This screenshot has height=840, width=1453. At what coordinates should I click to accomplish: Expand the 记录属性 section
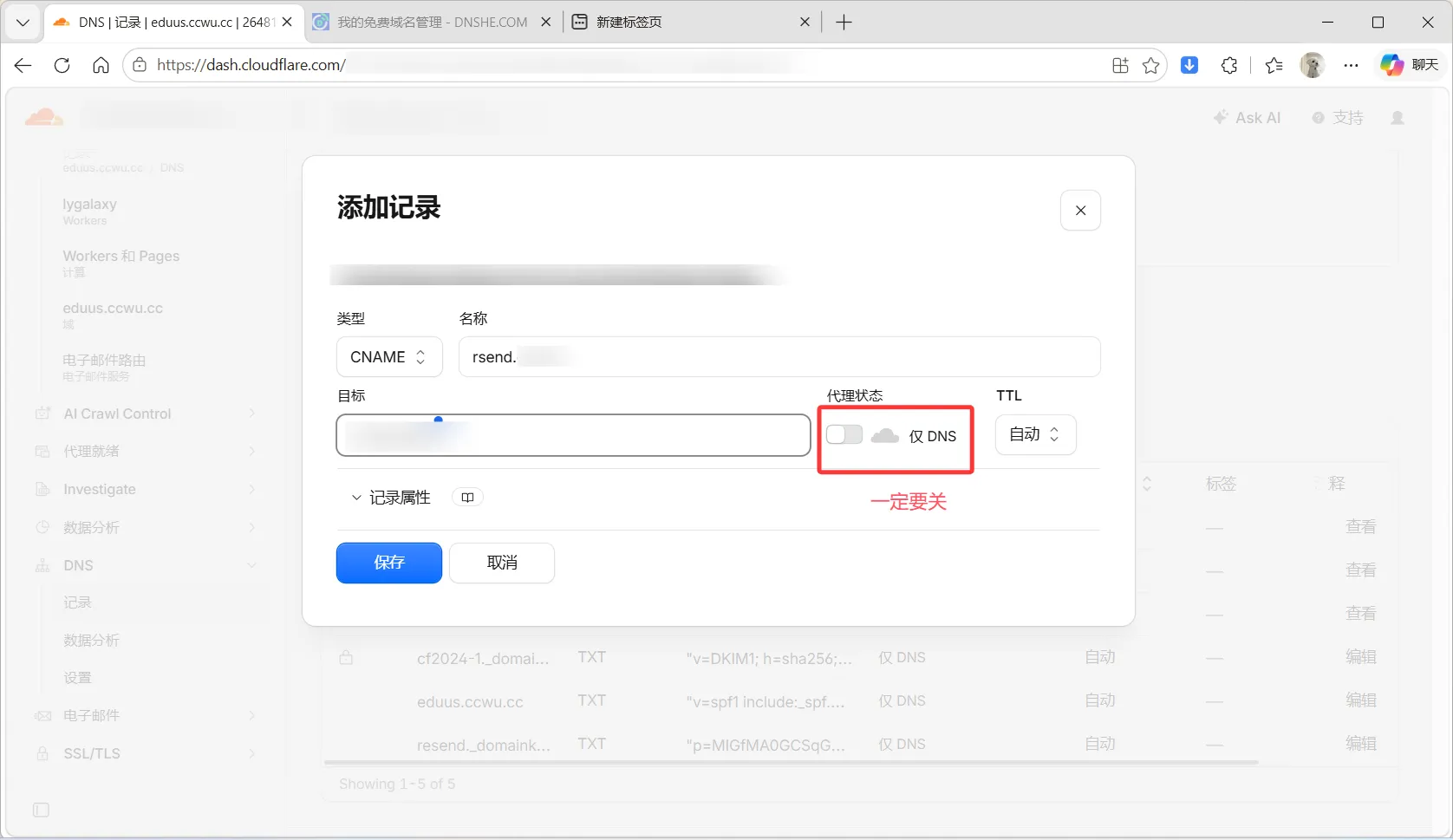click(391, 498)
